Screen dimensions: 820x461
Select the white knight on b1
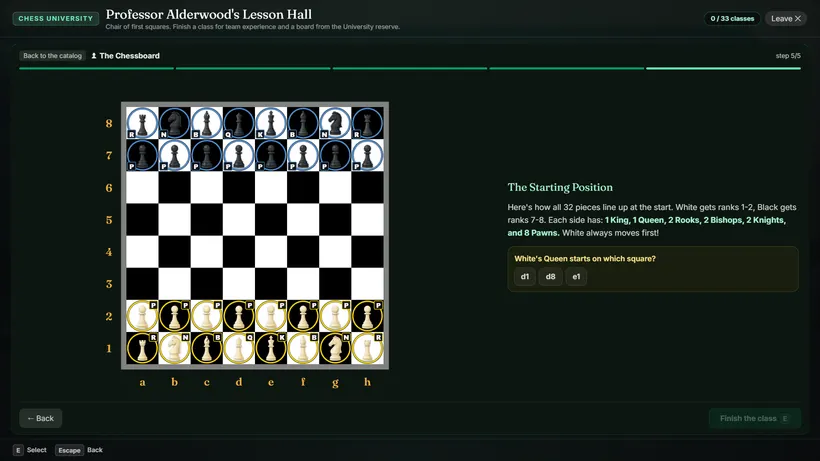pyautogui.click(x=174, y=348)
